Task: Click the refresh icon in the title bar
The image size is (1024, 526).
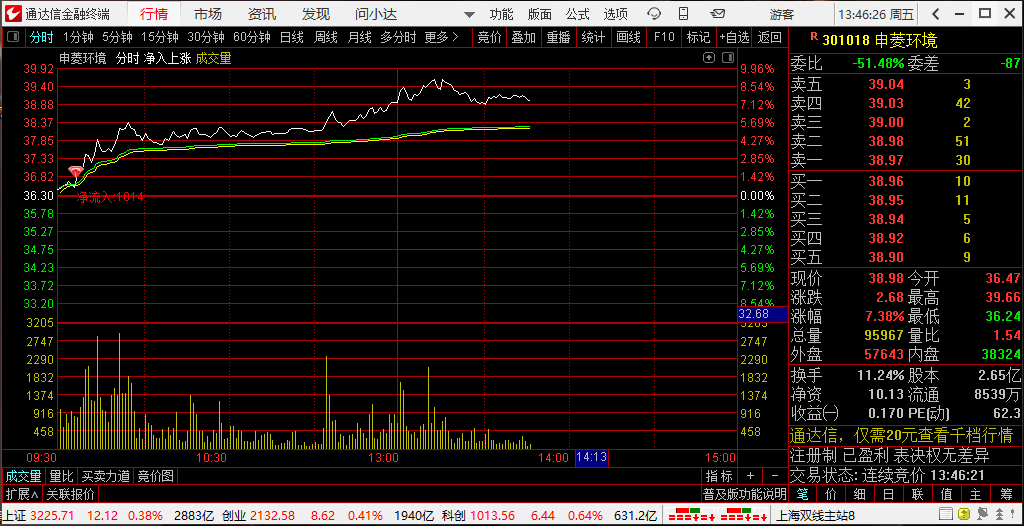Action: point(654,14)
